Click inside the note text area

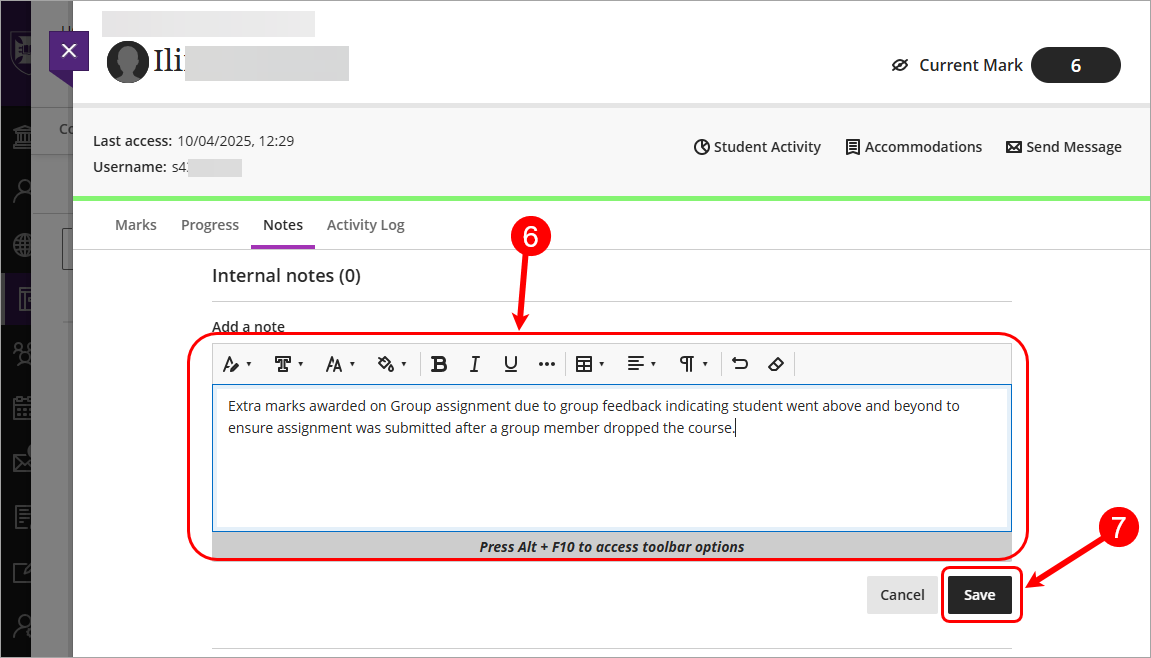pos(610,460)
